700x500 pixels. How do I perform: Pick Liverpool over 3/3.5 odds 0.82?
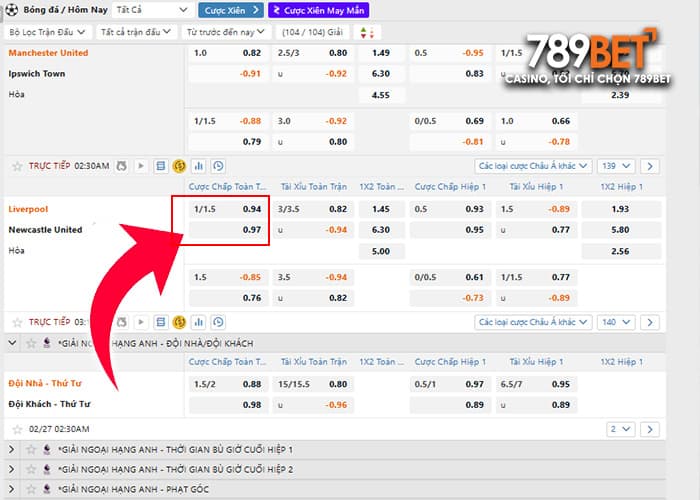tap(313, 209)
